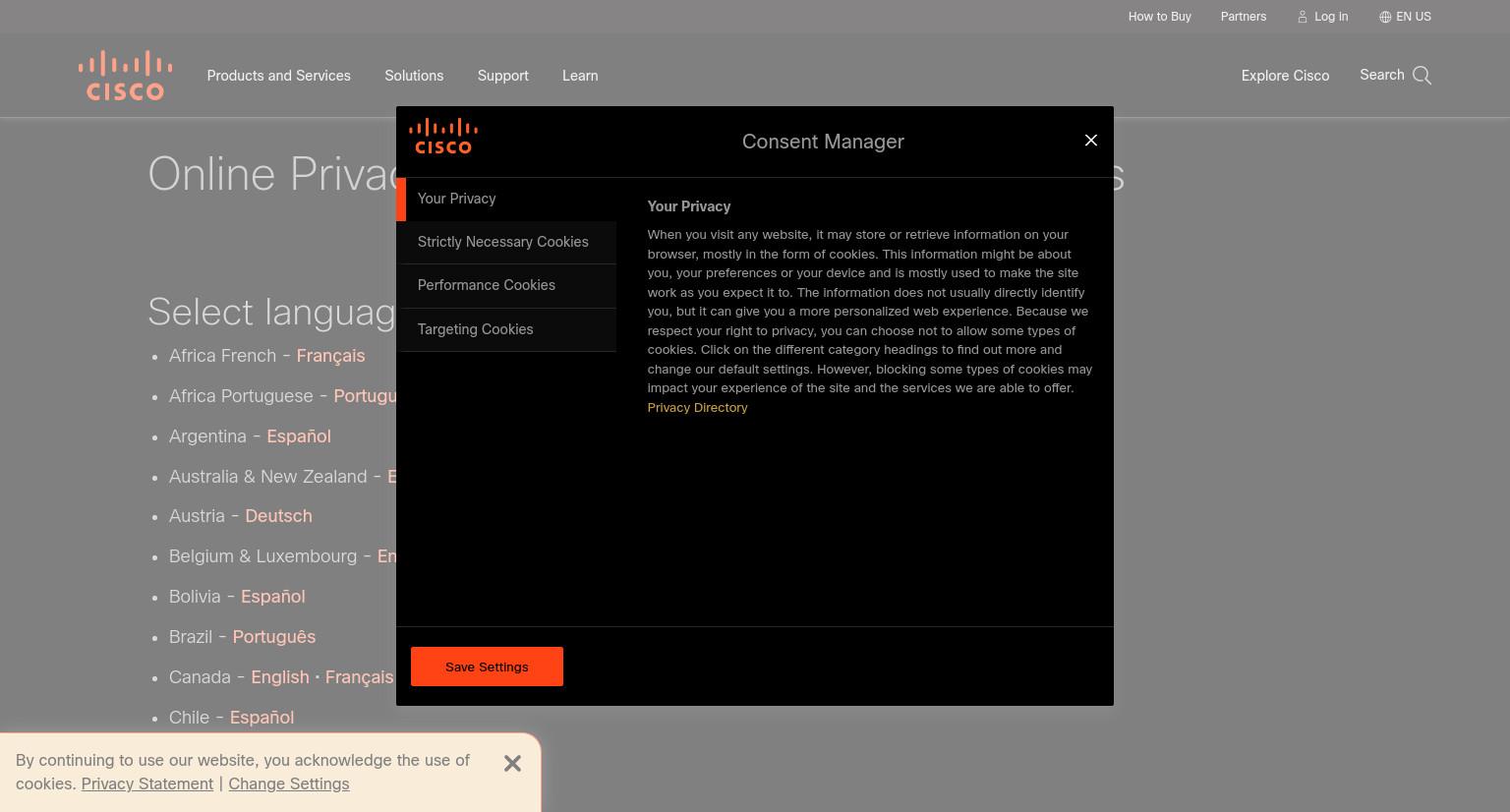Open the Solutions menu

[x=414, y=76]
